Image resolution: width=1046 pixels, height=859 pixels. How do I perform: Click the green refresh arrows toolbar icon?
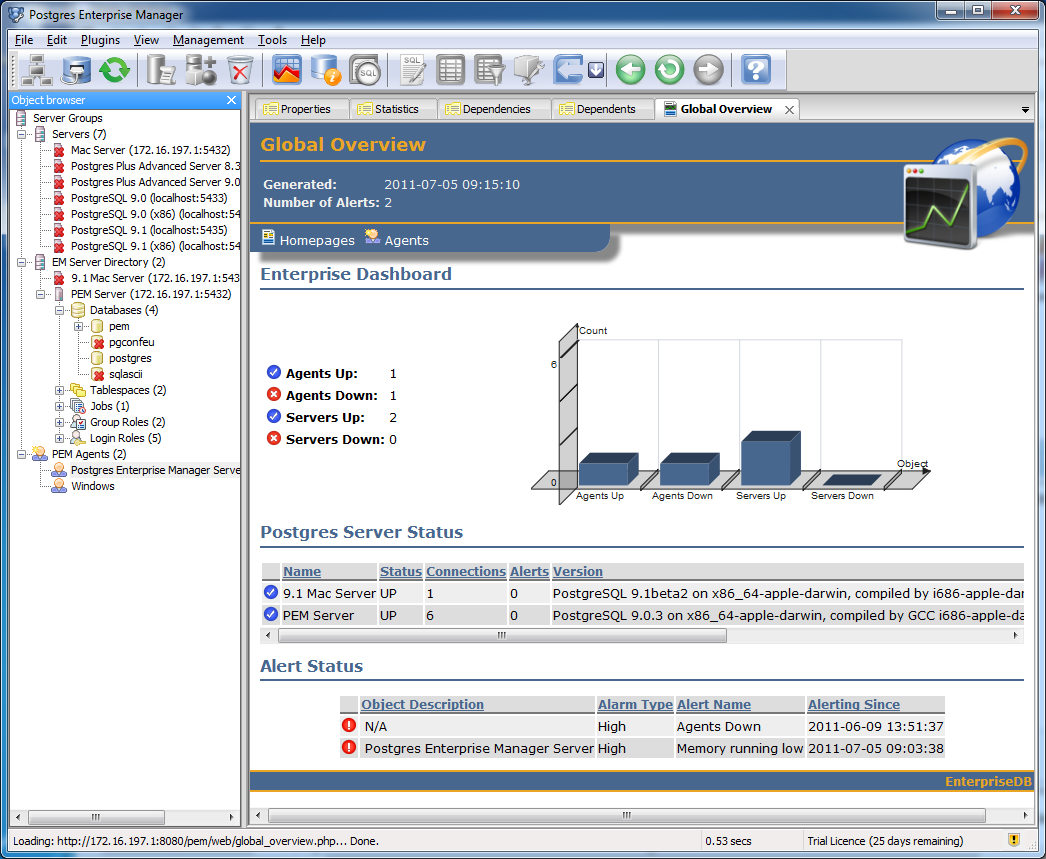coord(115,70)
